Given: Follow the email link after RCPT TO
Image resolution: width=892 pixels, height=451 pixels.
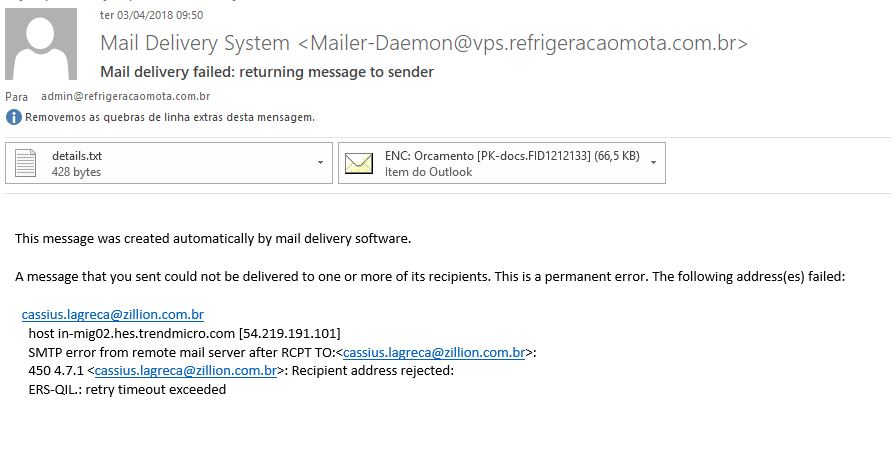Looking at the screenshot, I should pos(433,353).
